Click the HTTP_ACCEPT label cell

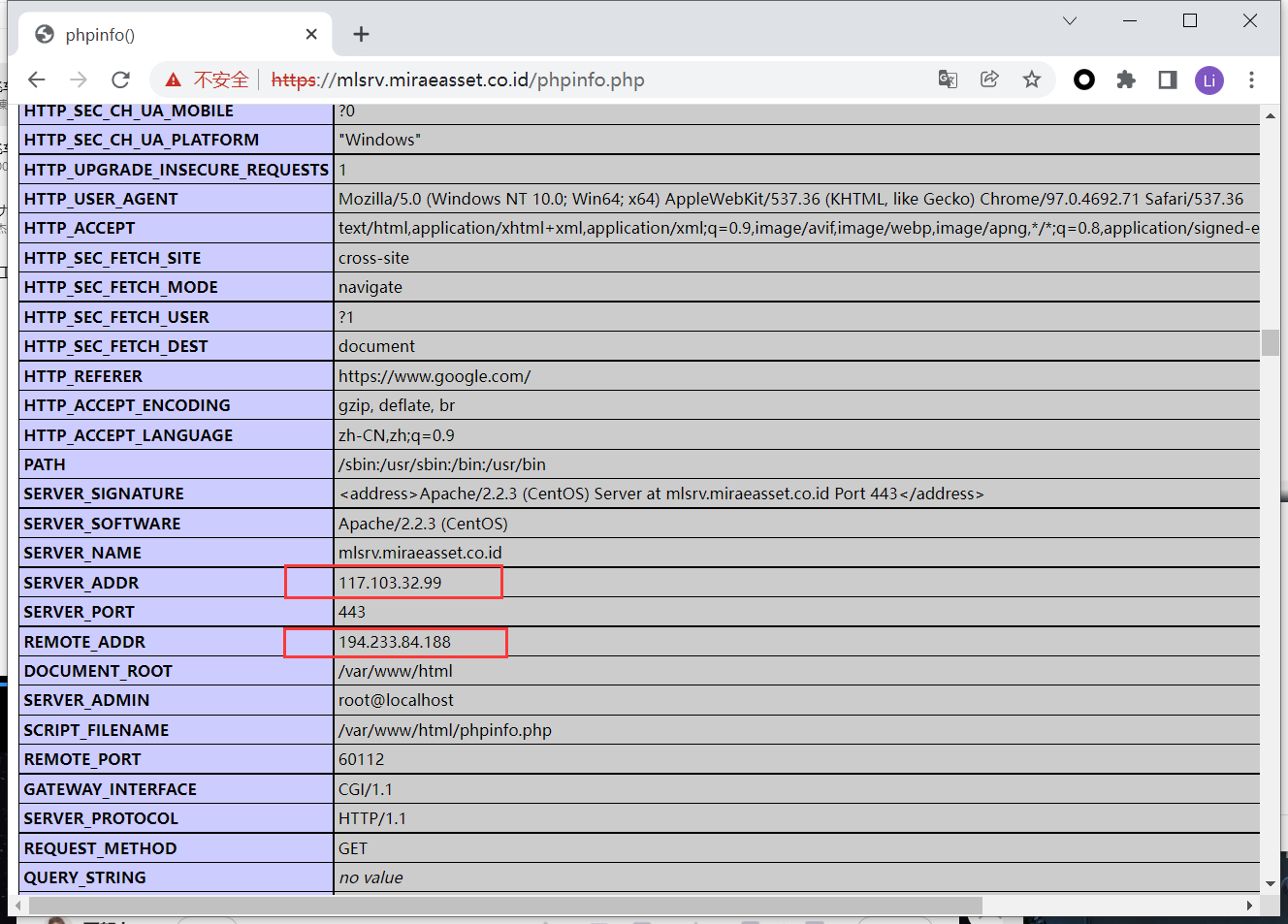coord(177,228)
